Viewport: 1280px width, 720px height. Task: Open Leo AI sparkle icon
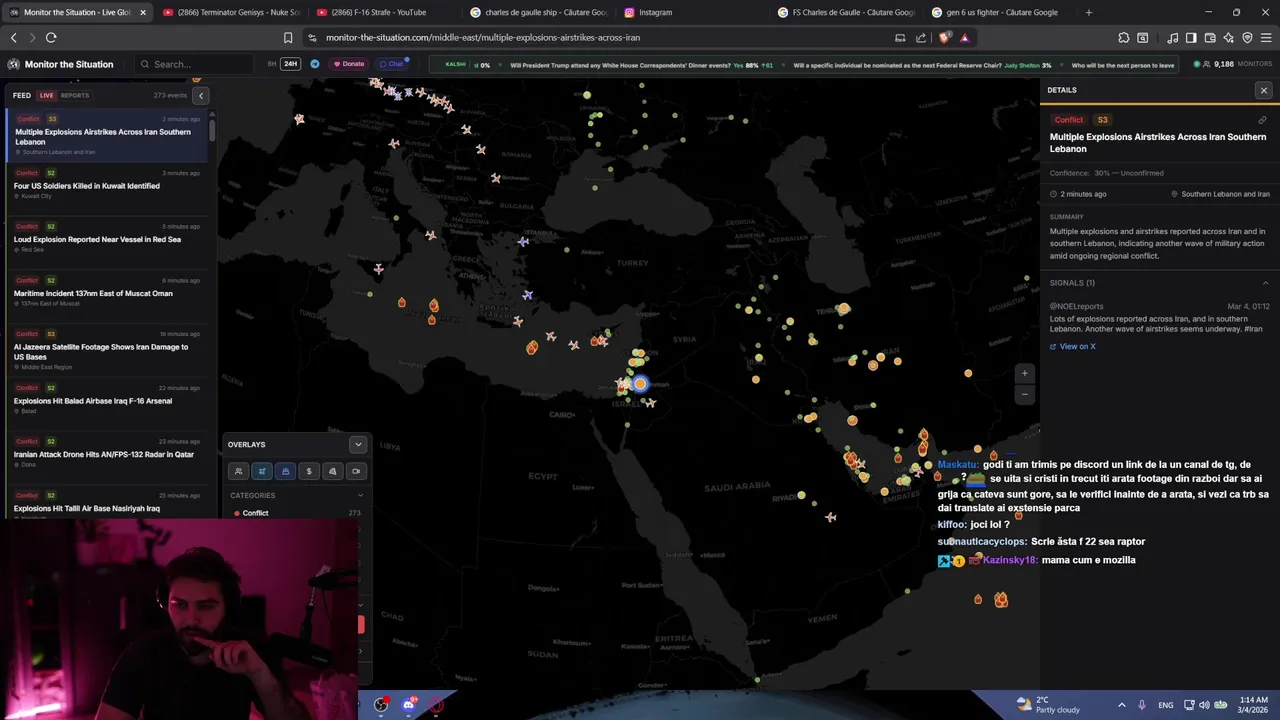(1228, 37)
